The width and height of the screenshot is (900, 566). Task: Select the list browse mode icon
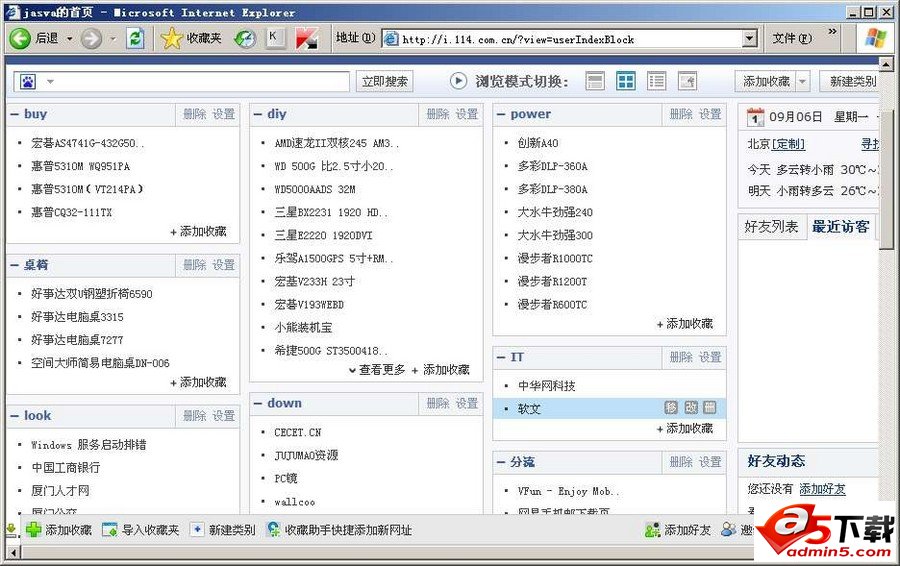656,81
